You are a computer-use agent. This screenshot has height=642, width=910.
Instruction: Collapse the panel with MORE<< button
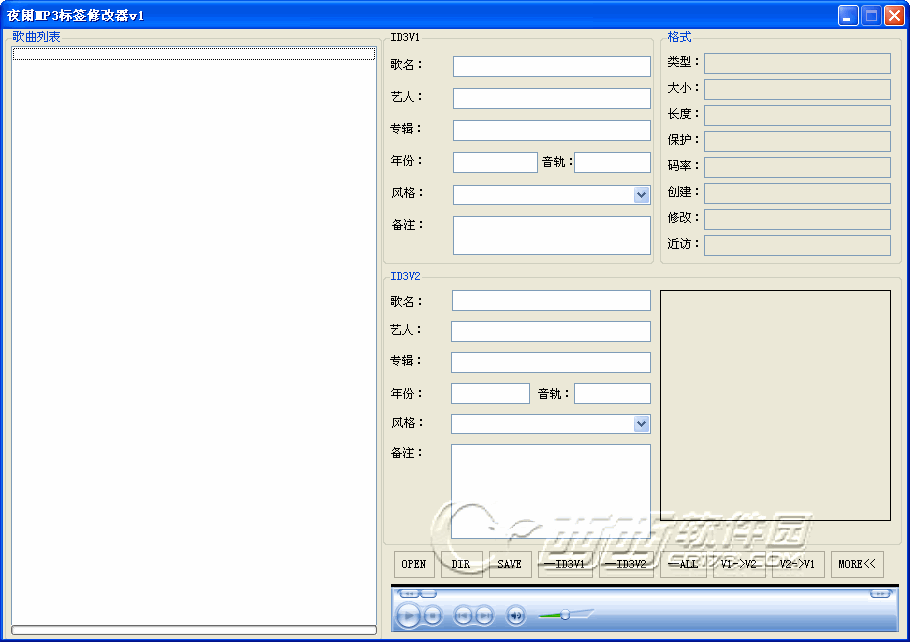pos(857,564)
